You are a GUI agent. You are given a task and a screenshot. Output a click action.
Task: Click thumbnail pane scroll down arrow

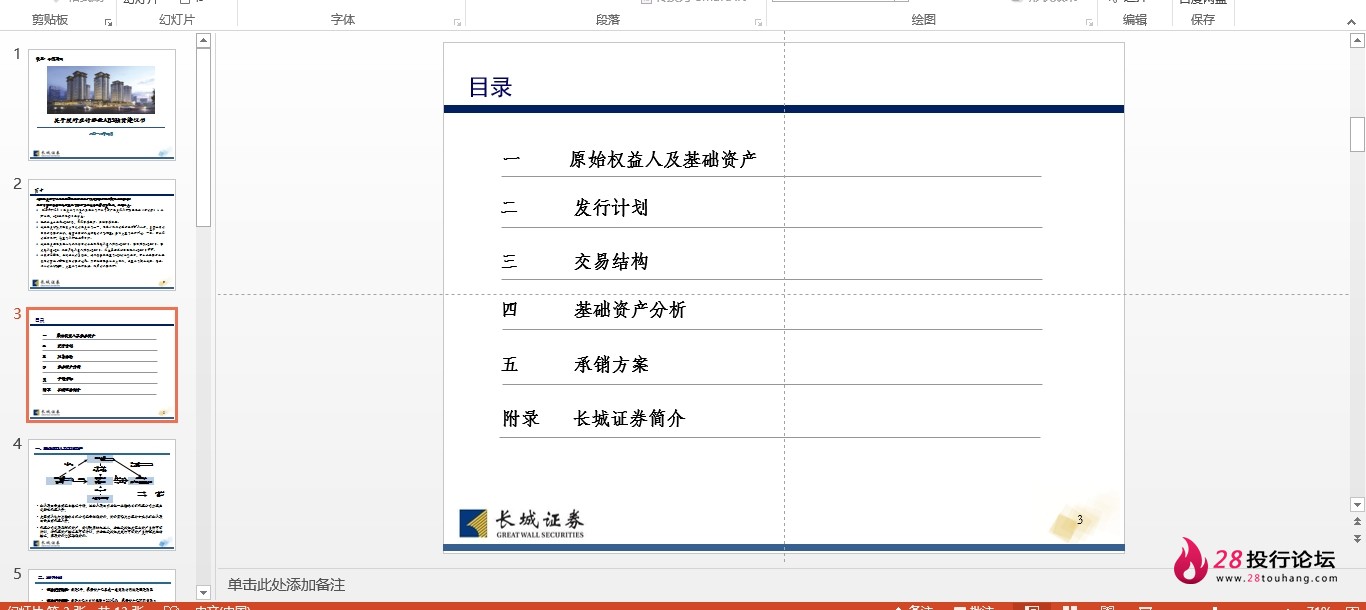(x=203, y=593)
